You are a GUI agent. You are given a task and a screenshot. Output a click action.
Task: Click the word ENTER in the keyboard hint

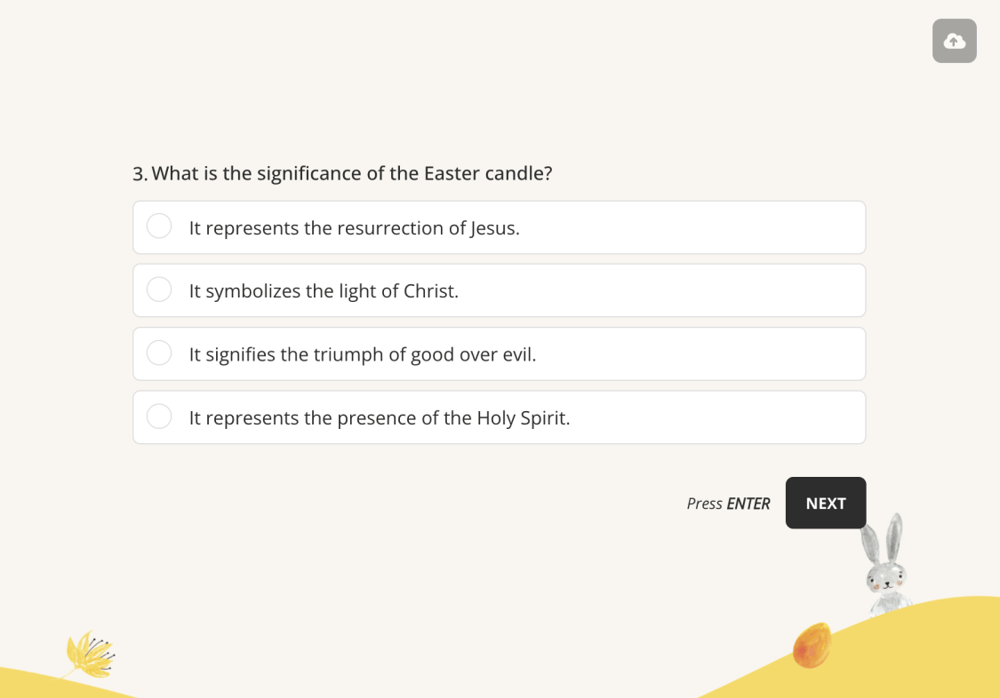(x=748, y=504)
